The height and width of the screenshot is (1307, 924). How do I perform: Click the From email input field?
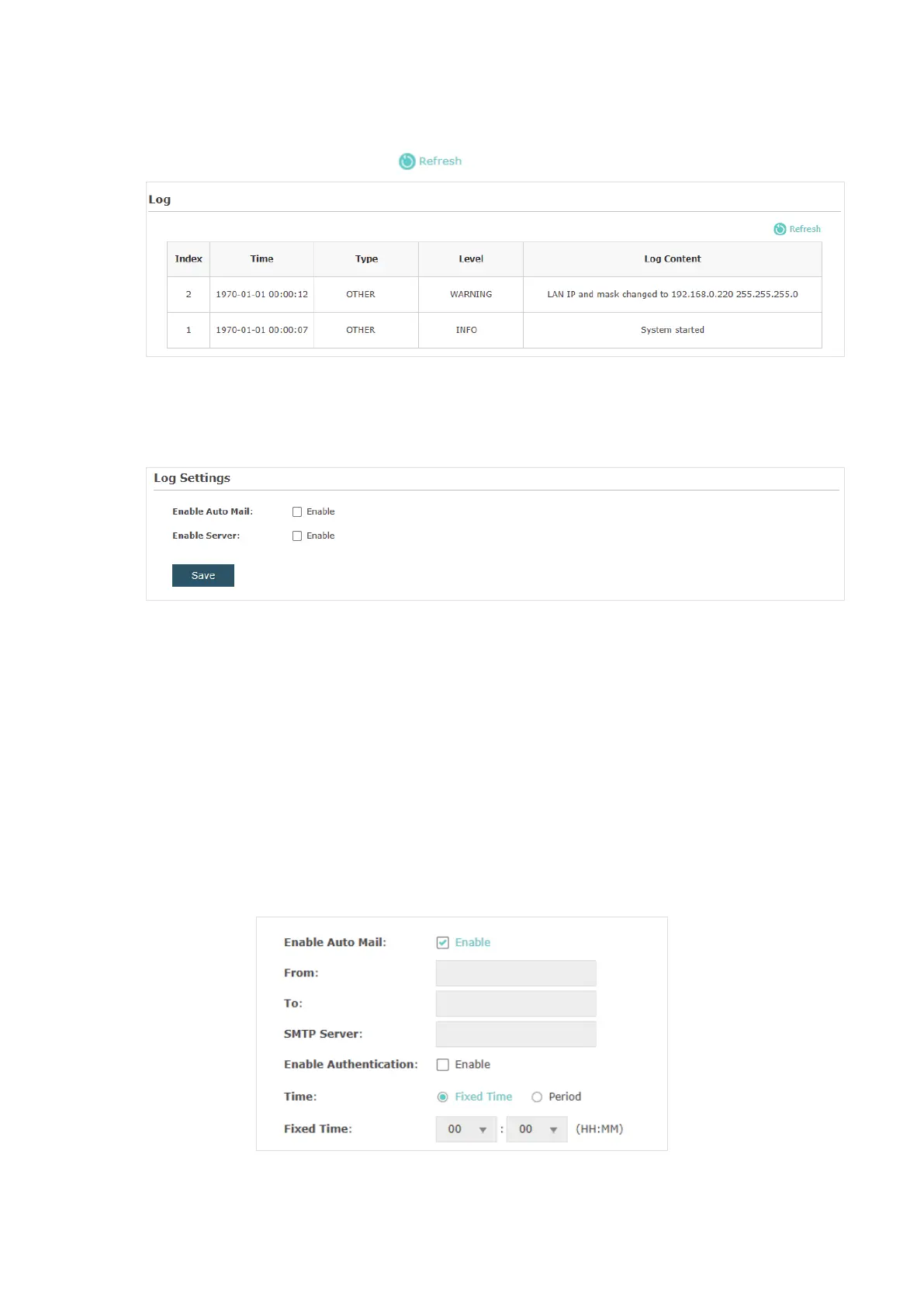tap(516, 973)
